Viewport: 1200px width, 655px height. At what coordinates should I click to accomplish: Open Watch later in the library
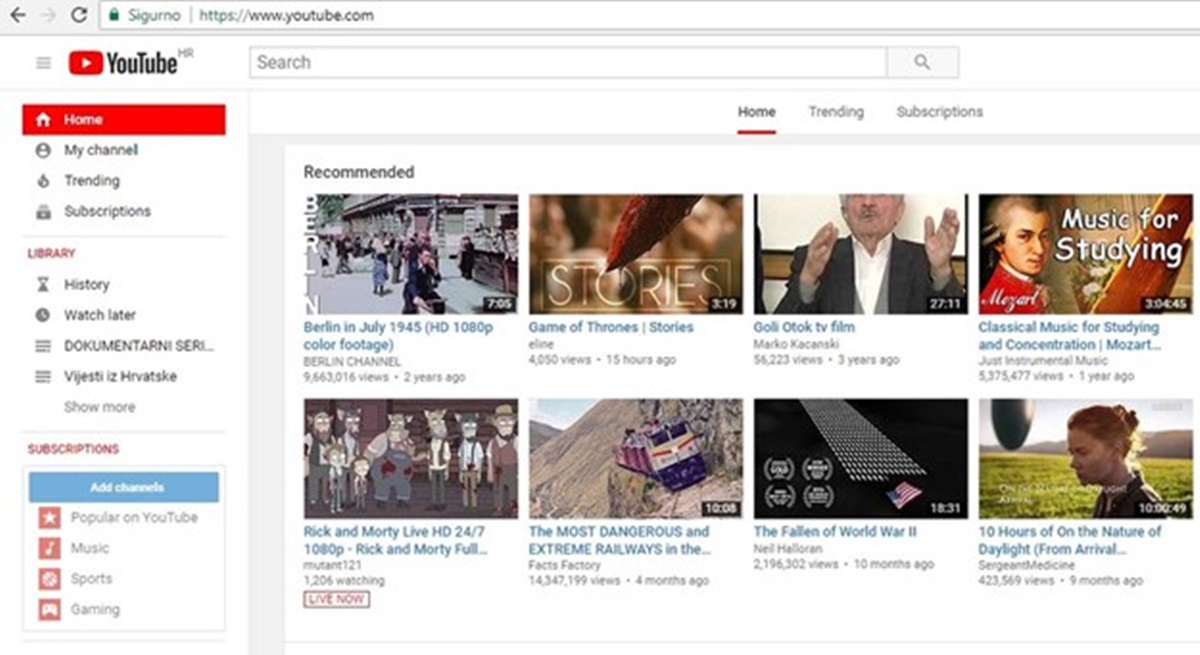click(99, 315)
